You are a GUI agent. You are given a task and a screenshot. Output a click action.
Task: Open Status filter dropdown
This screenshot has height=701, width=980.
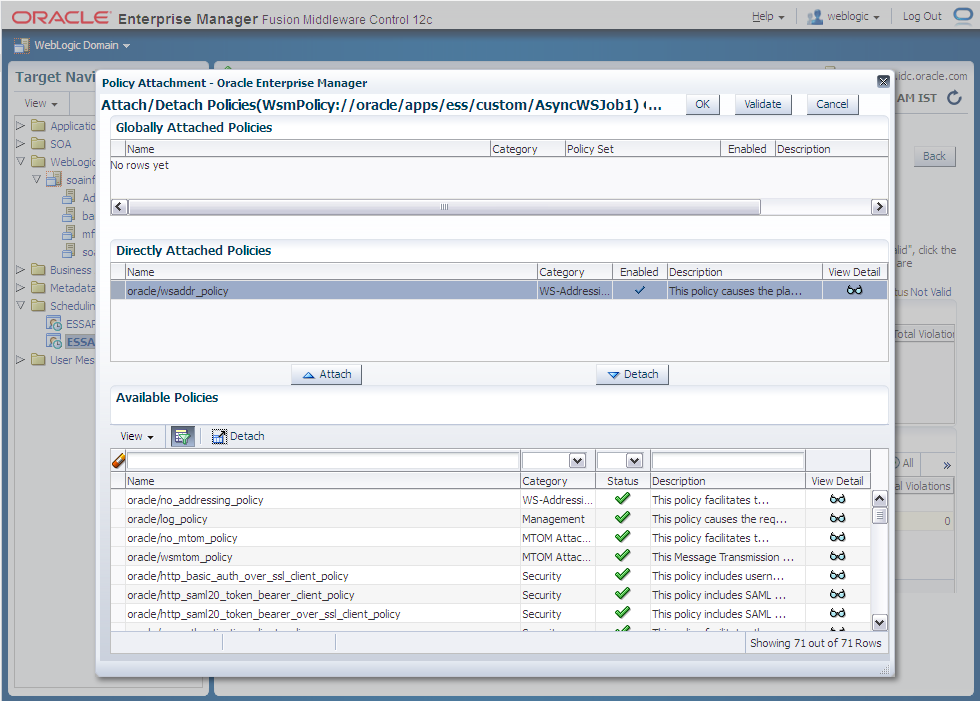click(x=634, y=461)
